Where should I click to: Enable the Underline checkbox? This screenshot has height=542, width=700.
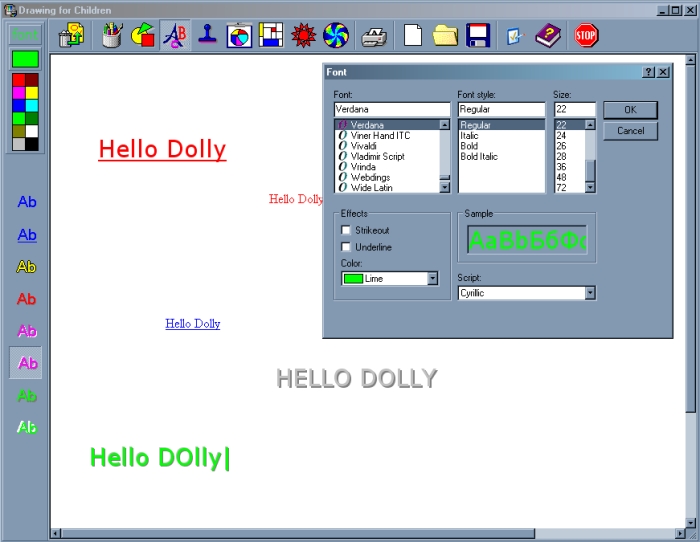coord(346,247)
